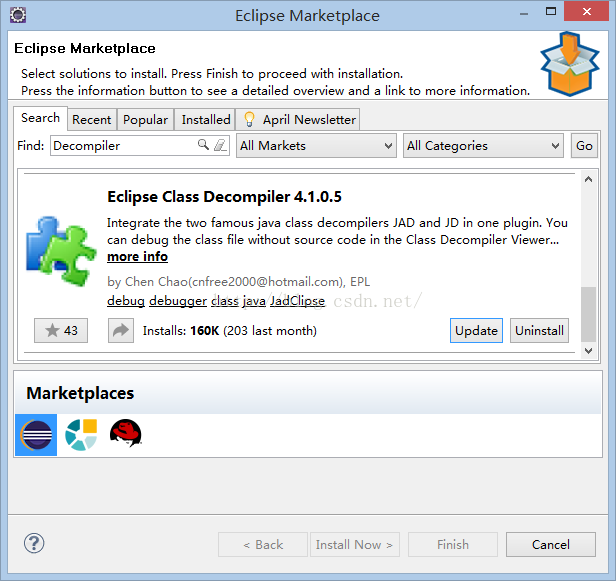Click the April Newsletter lightbulb icon
The image size is (616, 581).
[x=249, y=119]
